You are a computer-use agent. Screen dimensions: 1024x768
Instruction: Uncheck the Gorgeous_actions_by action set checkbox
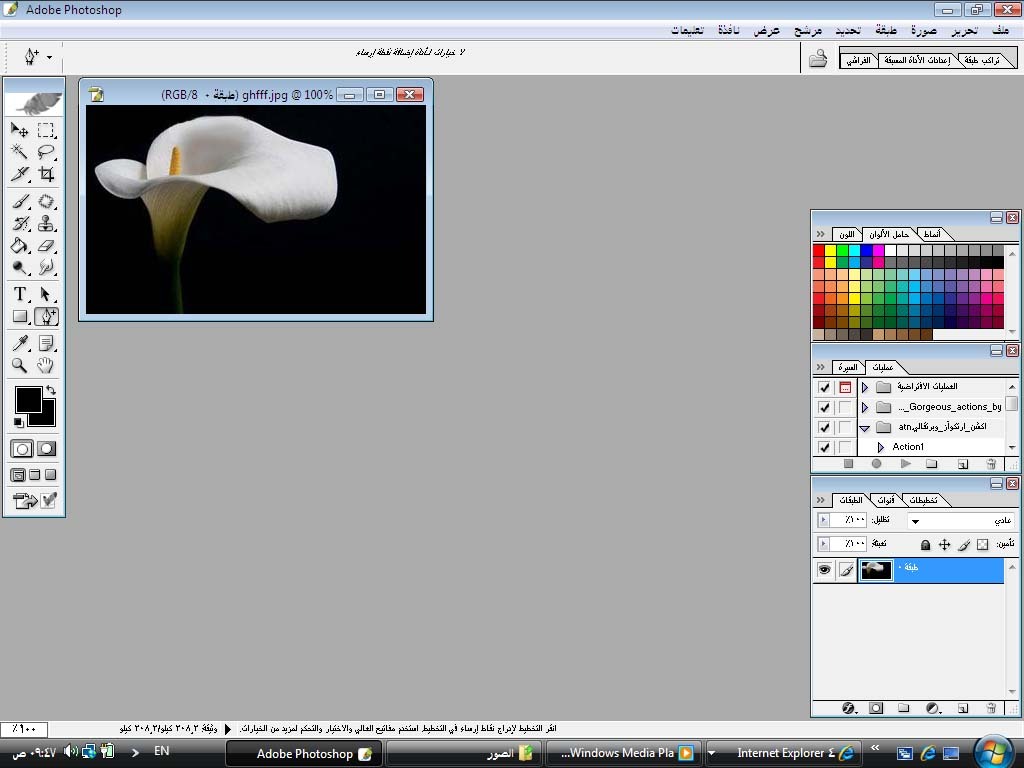click(x=824, y=407)
